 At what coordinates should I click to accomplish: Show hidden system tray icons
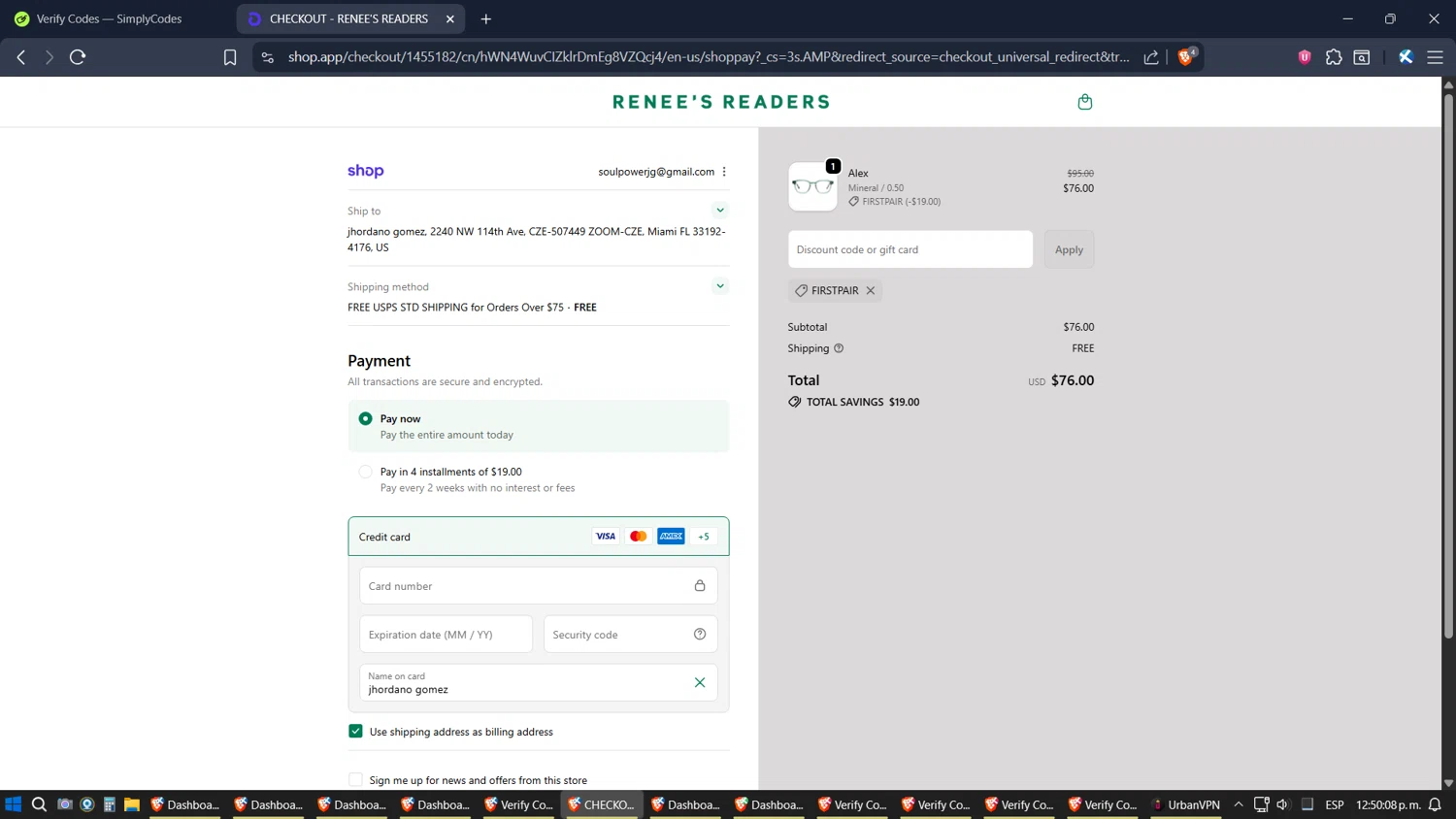coord(1239,804)
